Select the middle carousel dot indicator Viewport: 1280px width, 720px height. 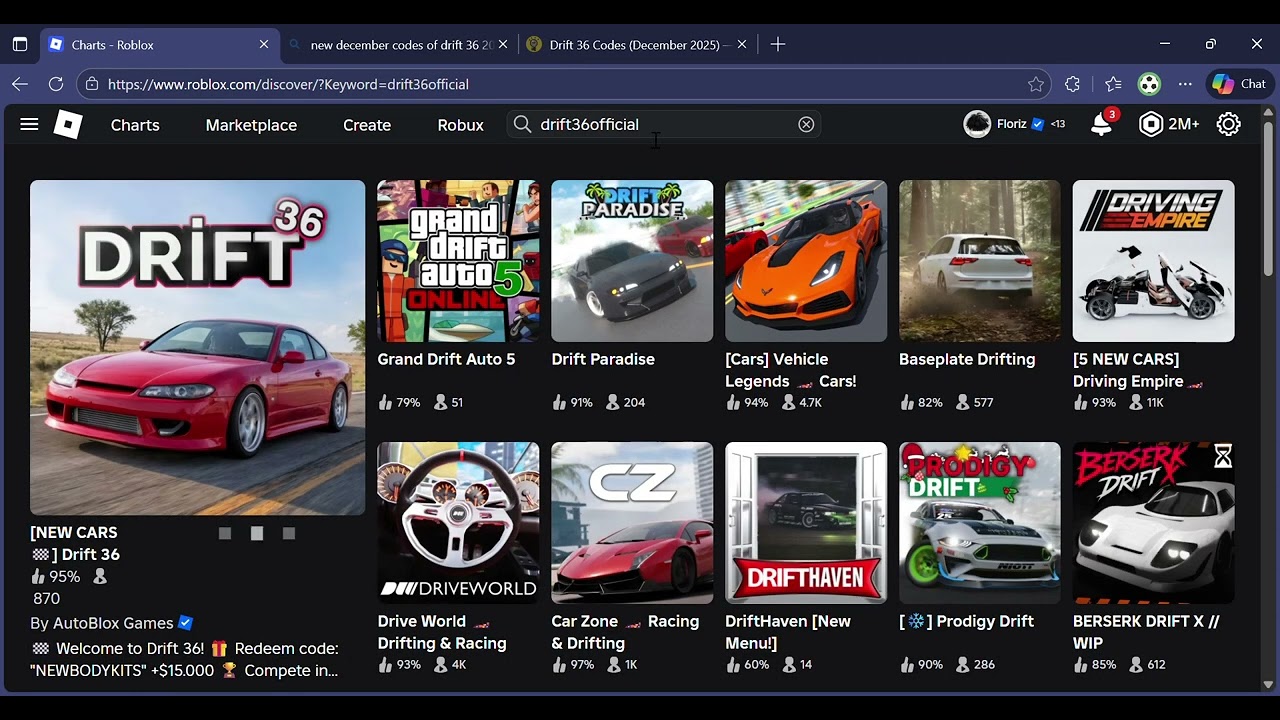coord(257,534)
